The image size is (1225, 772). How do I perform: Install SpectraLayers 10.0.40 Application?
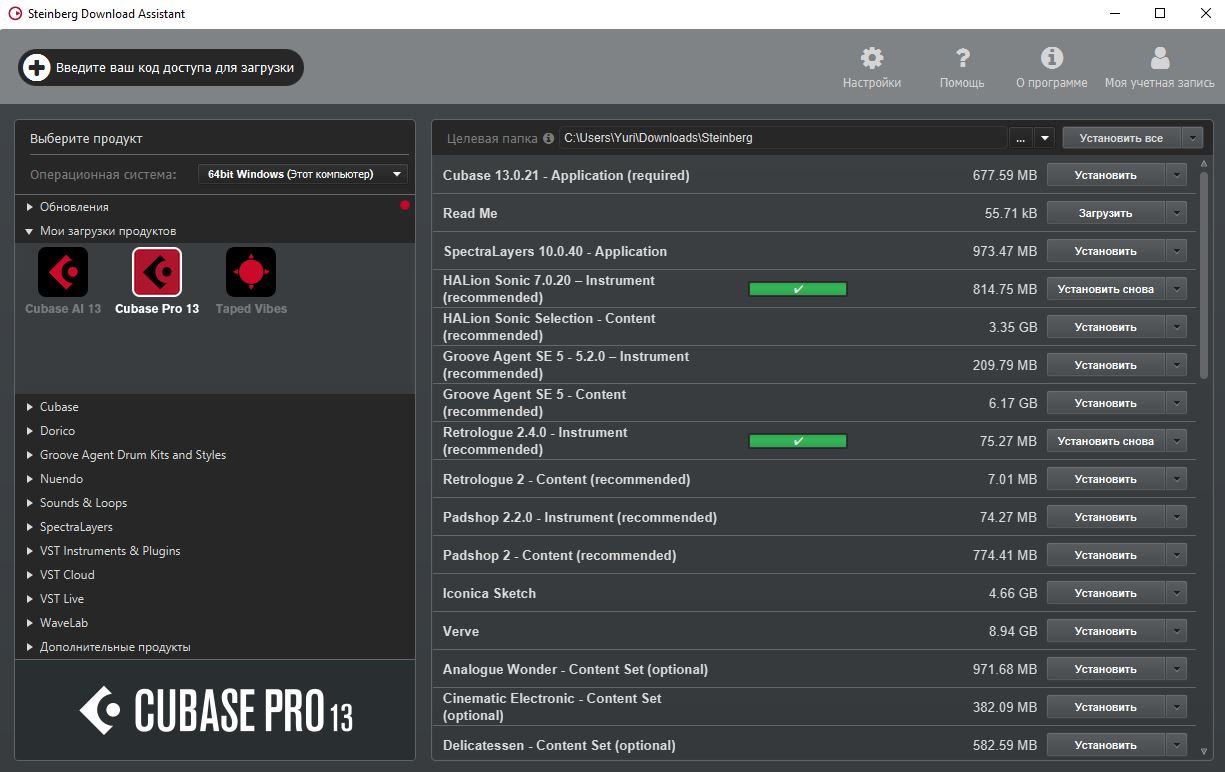(1106, 251)
